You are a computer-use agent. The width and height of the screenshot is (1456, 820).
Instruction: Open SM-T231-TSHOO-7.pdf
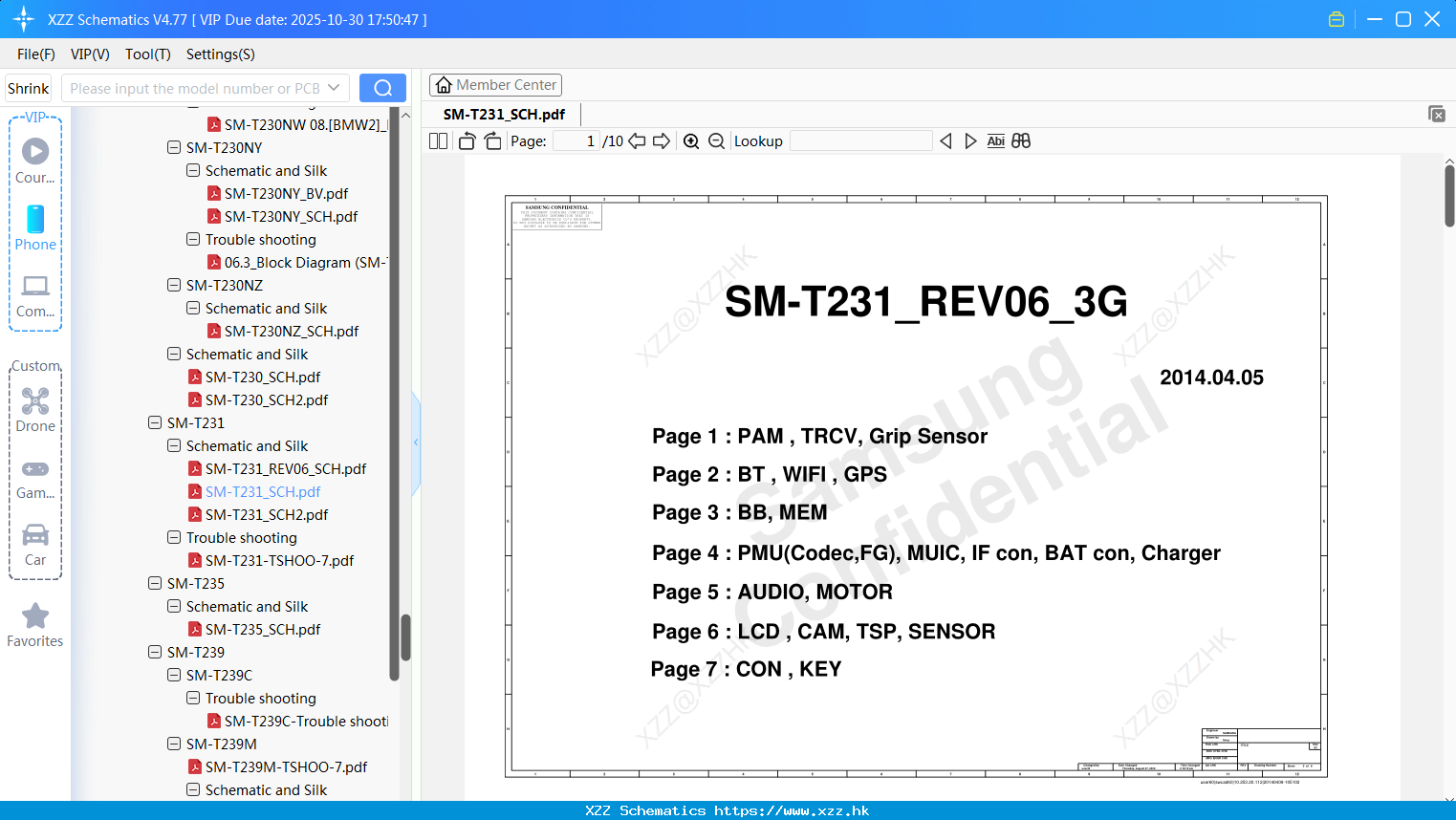279,560
